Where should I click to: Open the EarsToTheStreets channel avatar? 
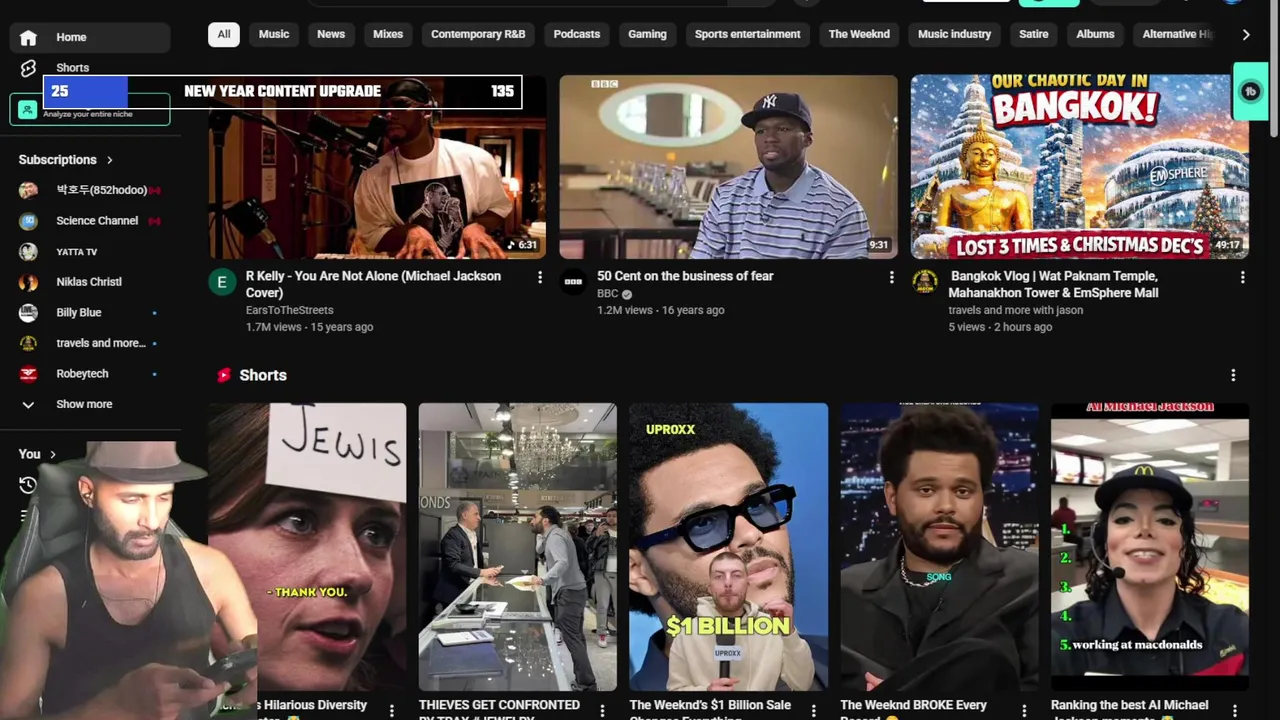click(222, 282)
